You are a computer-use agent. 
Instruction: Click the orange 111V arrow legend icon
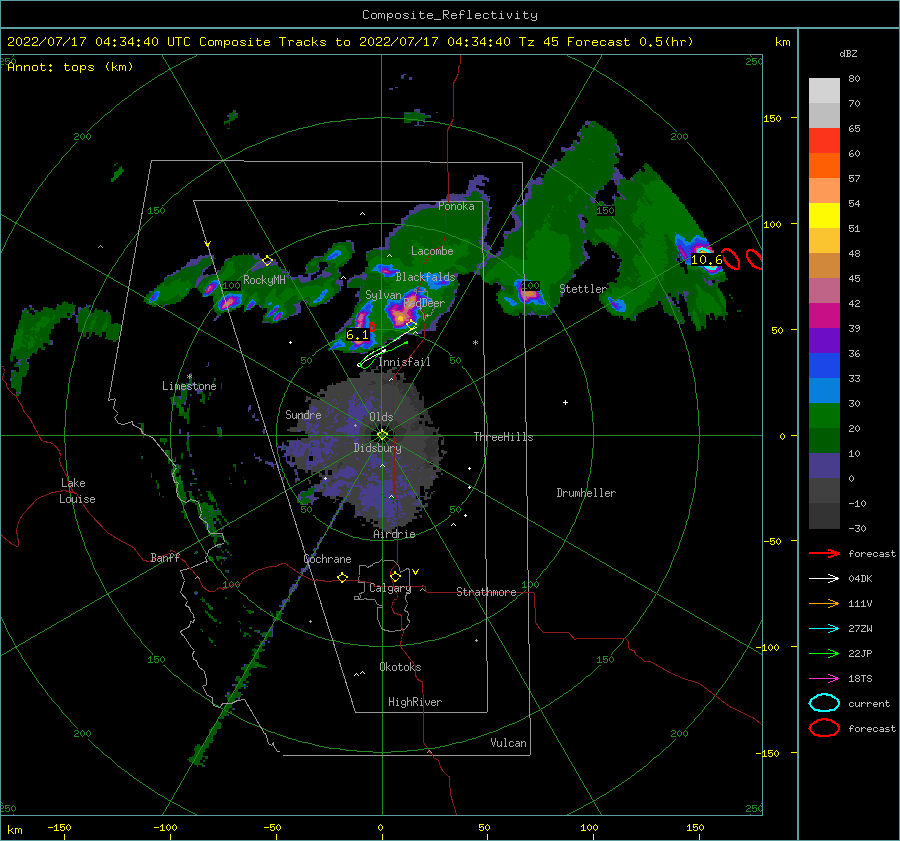tap(824, 603)
